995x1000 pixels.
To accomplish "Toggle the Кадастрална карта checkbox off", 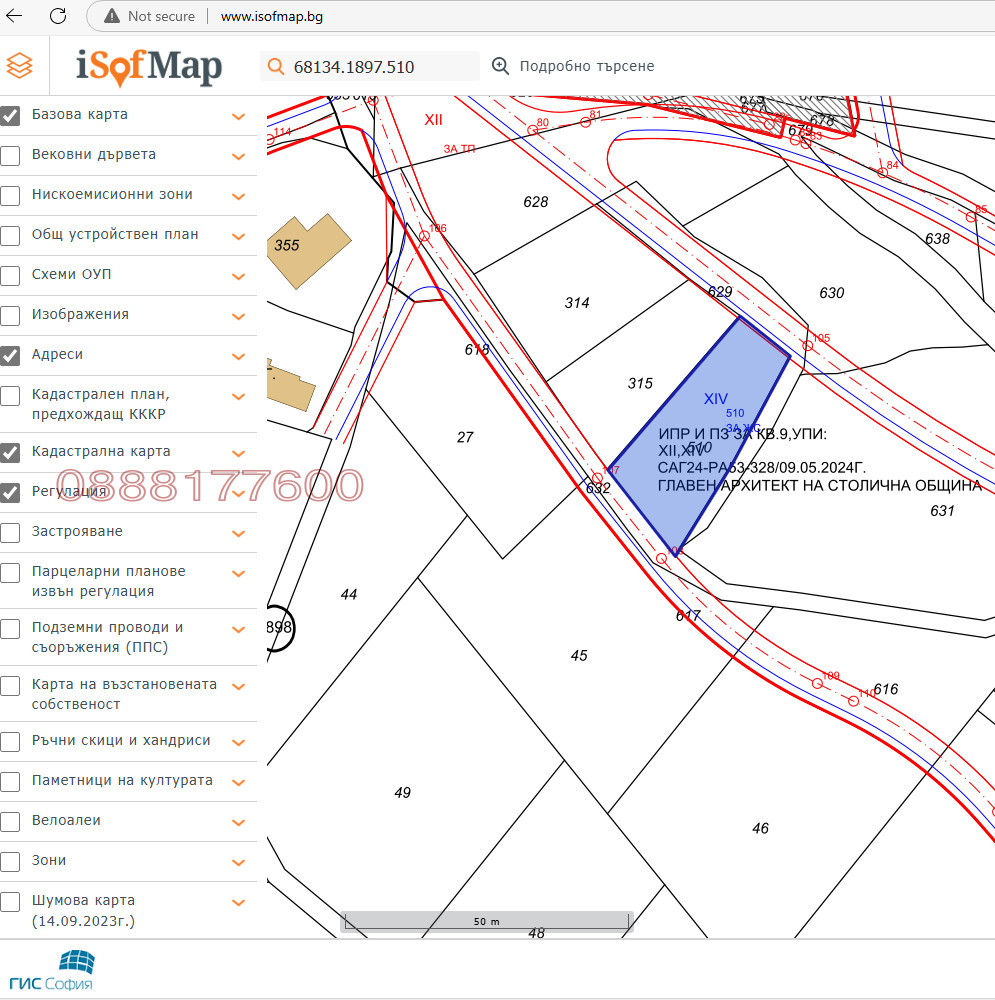I will 11,452.
